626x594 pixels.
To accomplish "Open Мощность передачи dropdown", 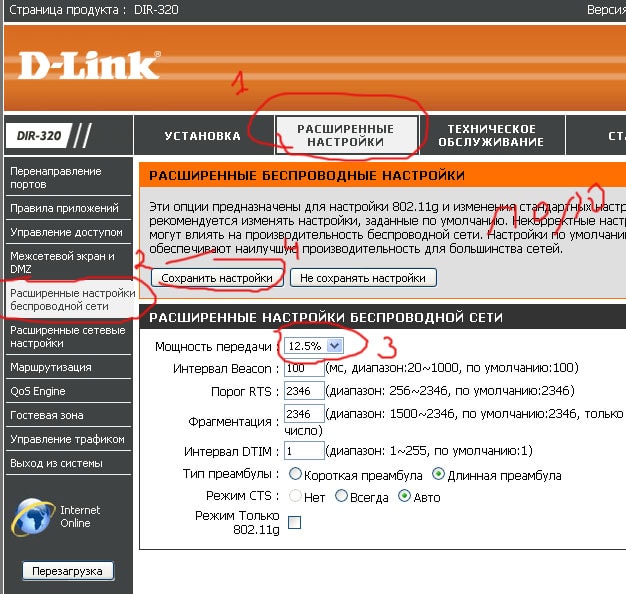I will point(313,346).
